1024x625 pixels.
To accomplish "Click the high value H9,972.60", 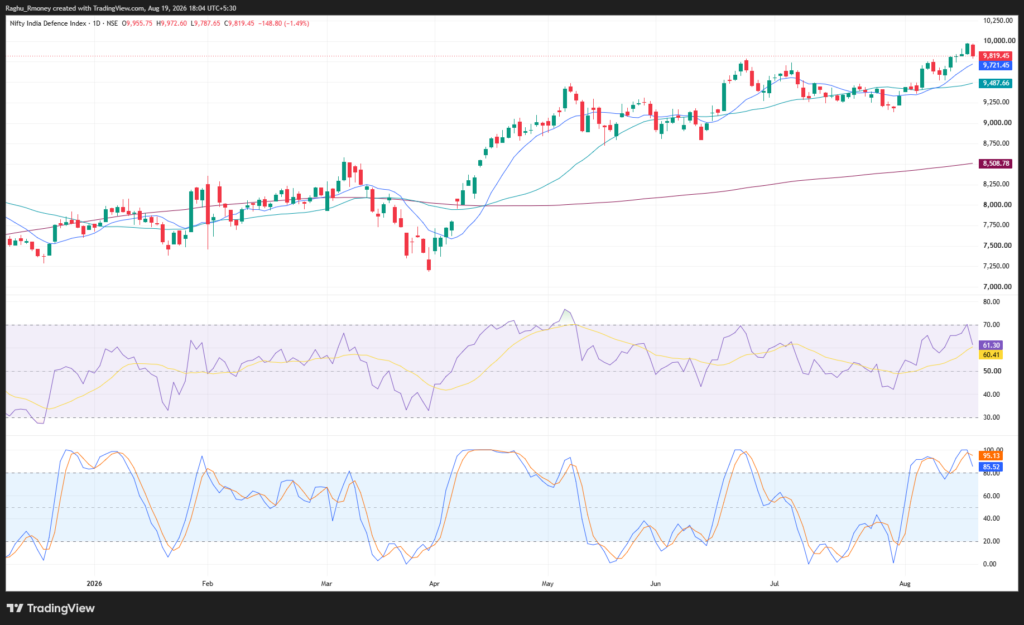I will (x=172, y=24).
